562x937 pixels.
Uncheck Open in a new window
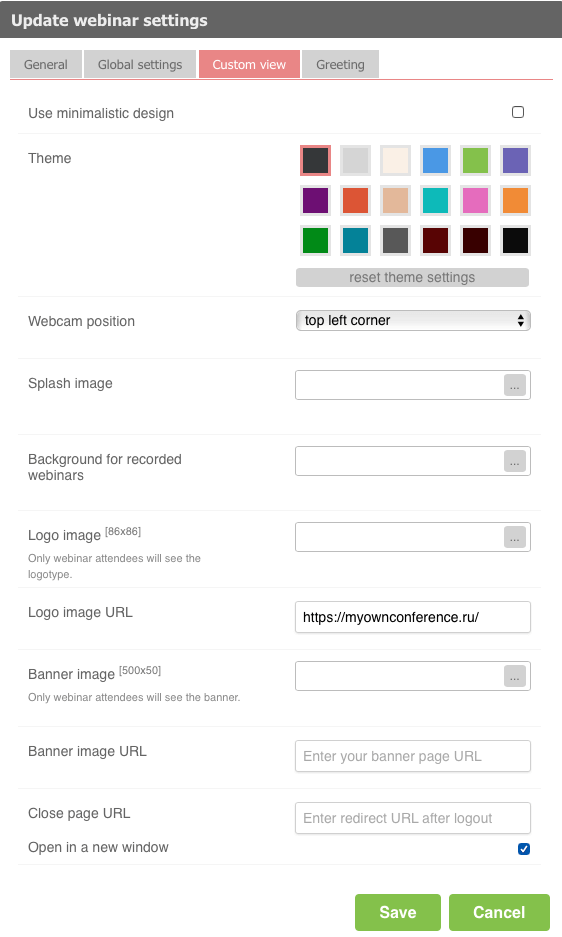pos(524,849)
